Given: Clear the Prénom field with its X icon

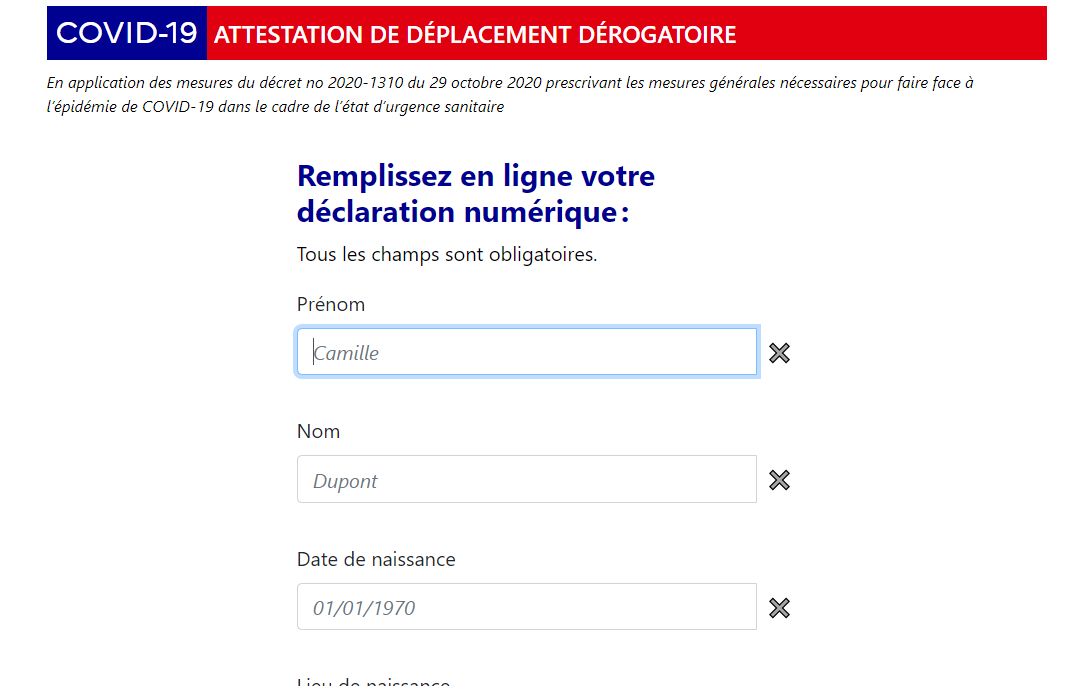Looking at the screenshot, I should click(x=779, y=353).
